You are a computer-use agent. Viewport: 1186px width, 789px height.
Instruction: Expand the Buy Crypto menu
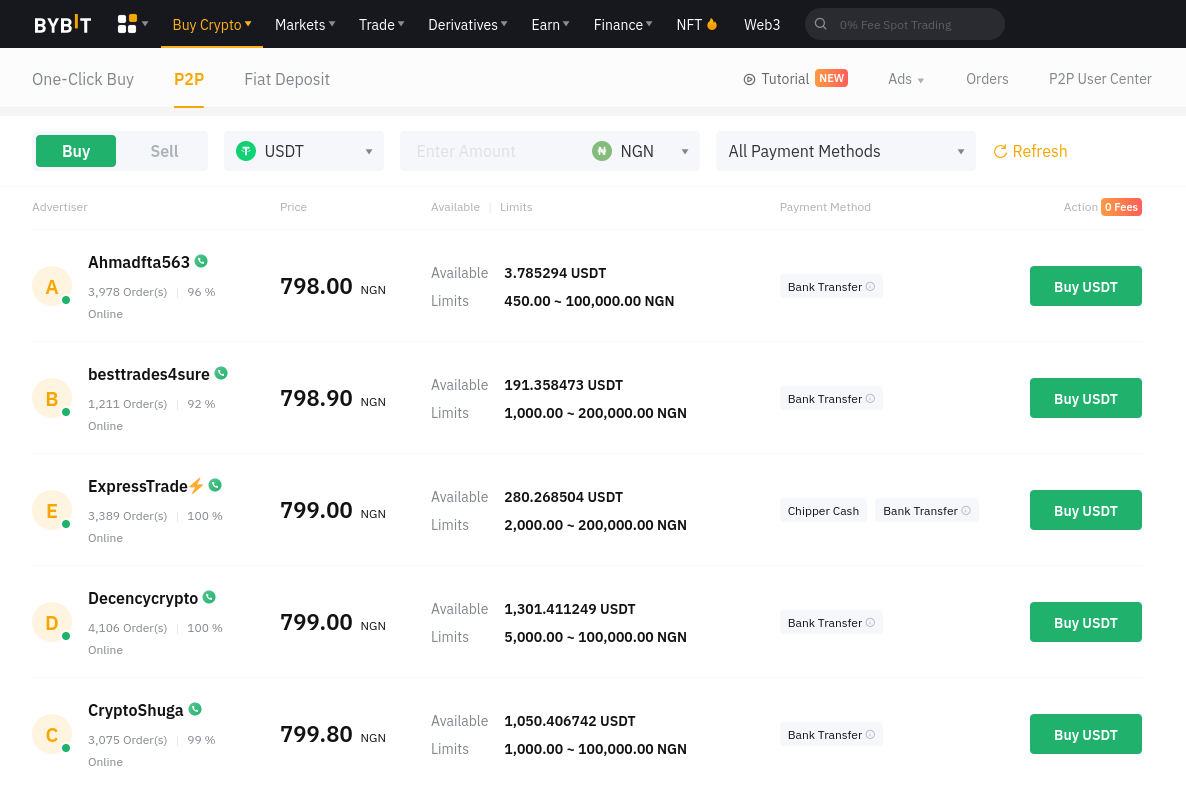pos(212,25)
